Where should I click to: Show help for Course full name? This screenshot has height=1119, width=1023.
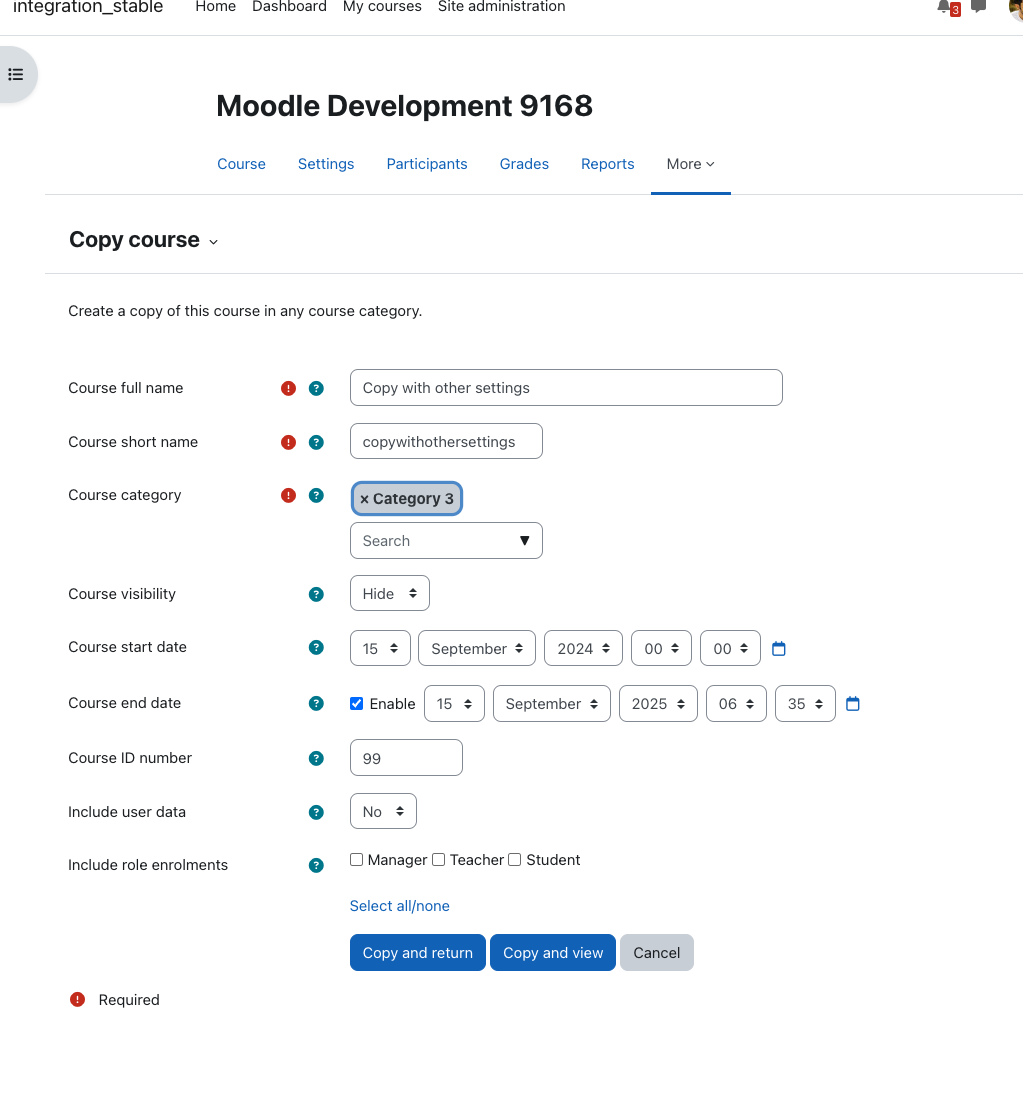click(x=316, y=388)
